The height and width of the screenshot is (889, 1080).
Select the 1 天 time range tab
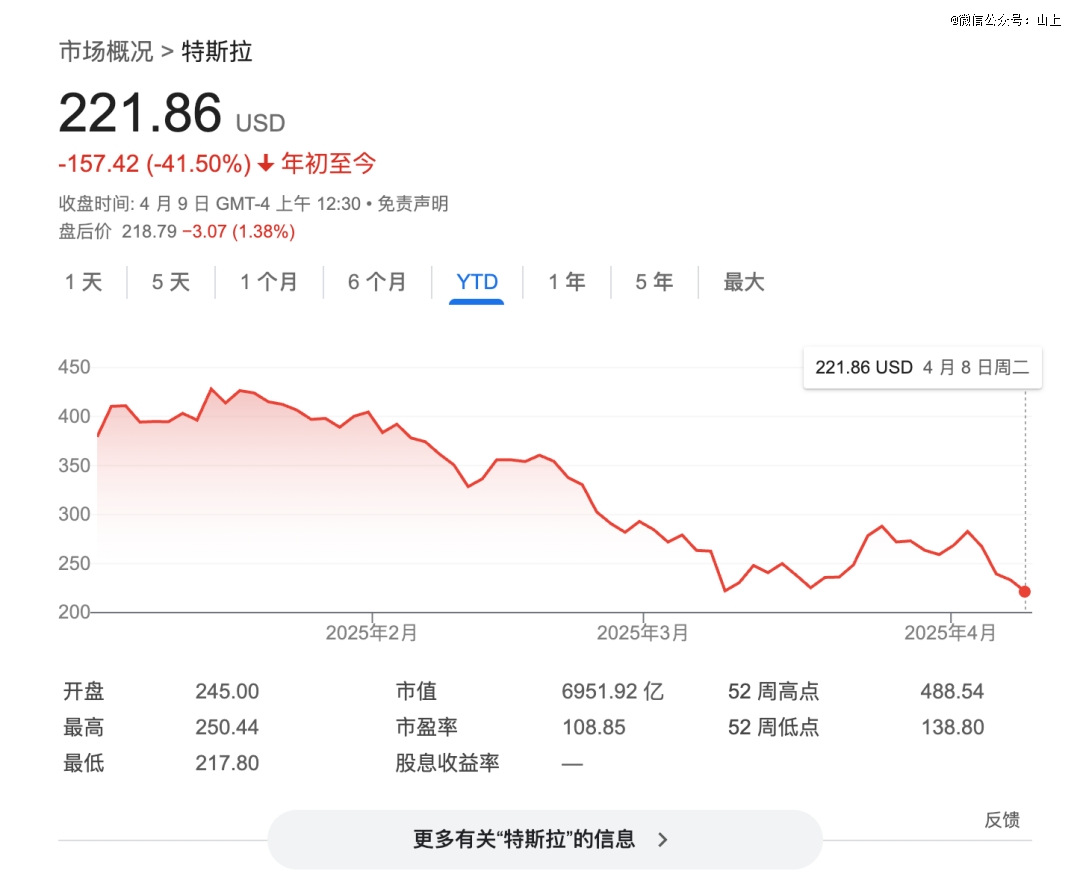pos(84,282)
